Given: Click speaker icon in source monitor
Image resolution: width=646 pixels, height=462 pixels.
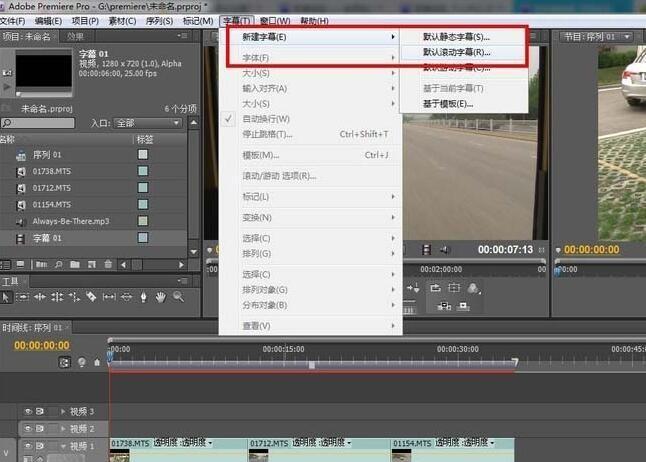Looking at the screenshot, I should click(x=445, y=249).
